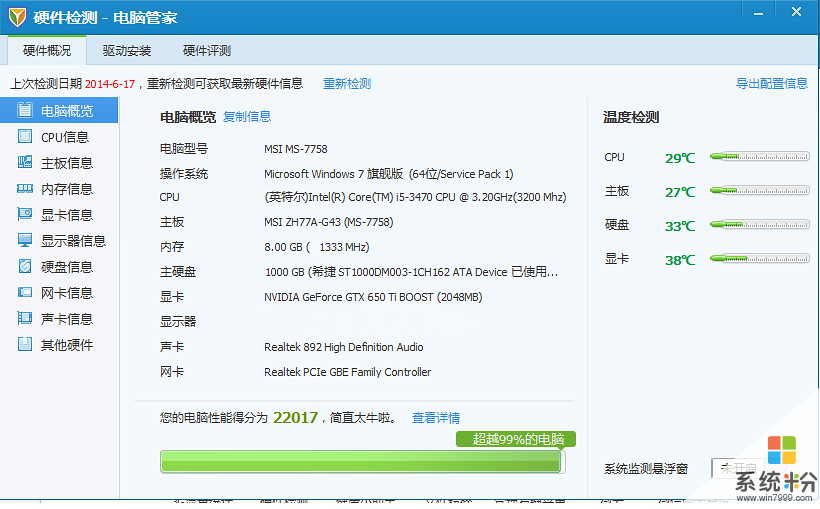Click the 其他硬件 icon
This screenshot has height=509, width=820.
pyautogui.click(x=24, y=344)
